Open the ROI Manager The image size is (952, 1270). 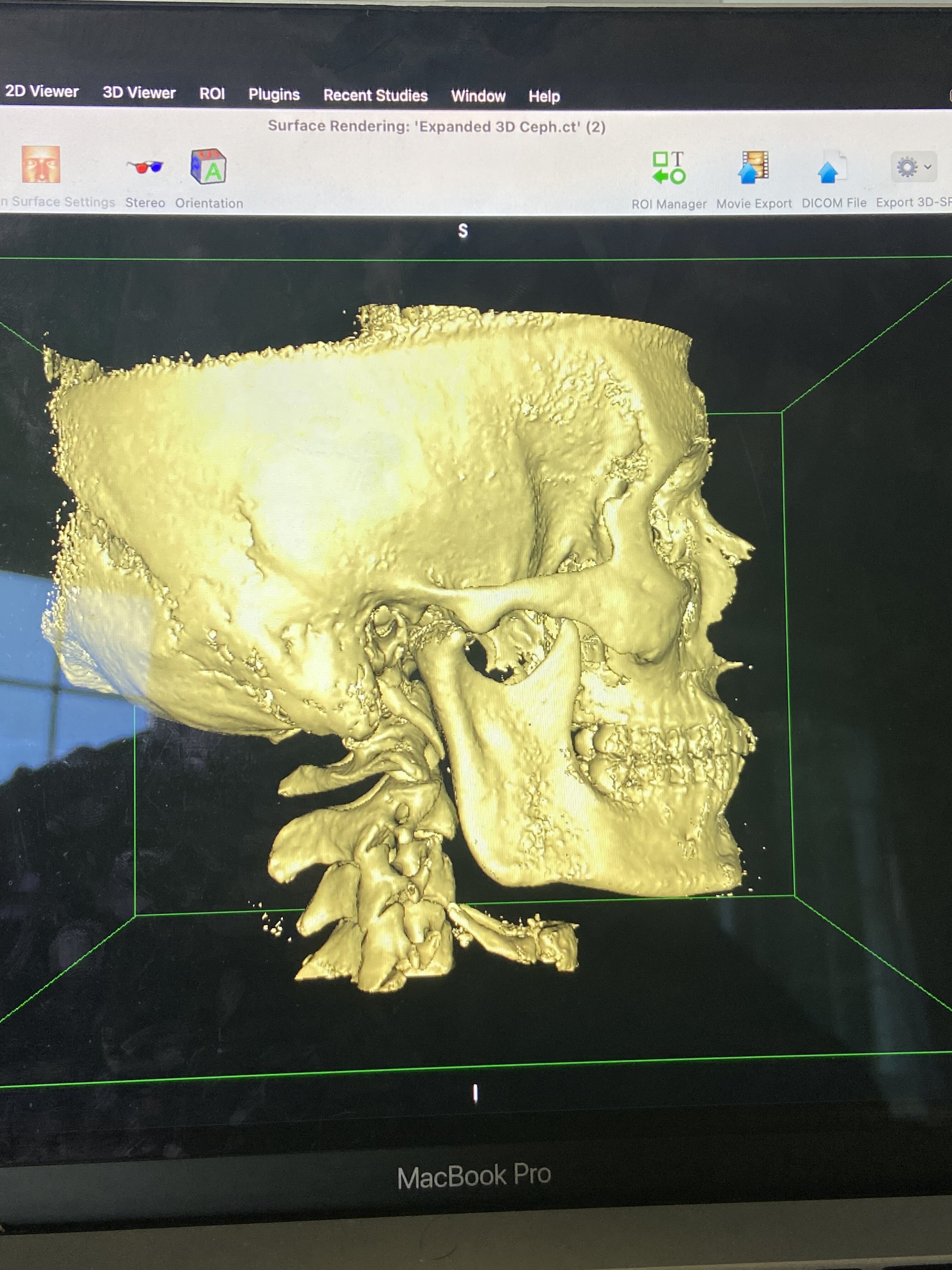coord(669,168)
